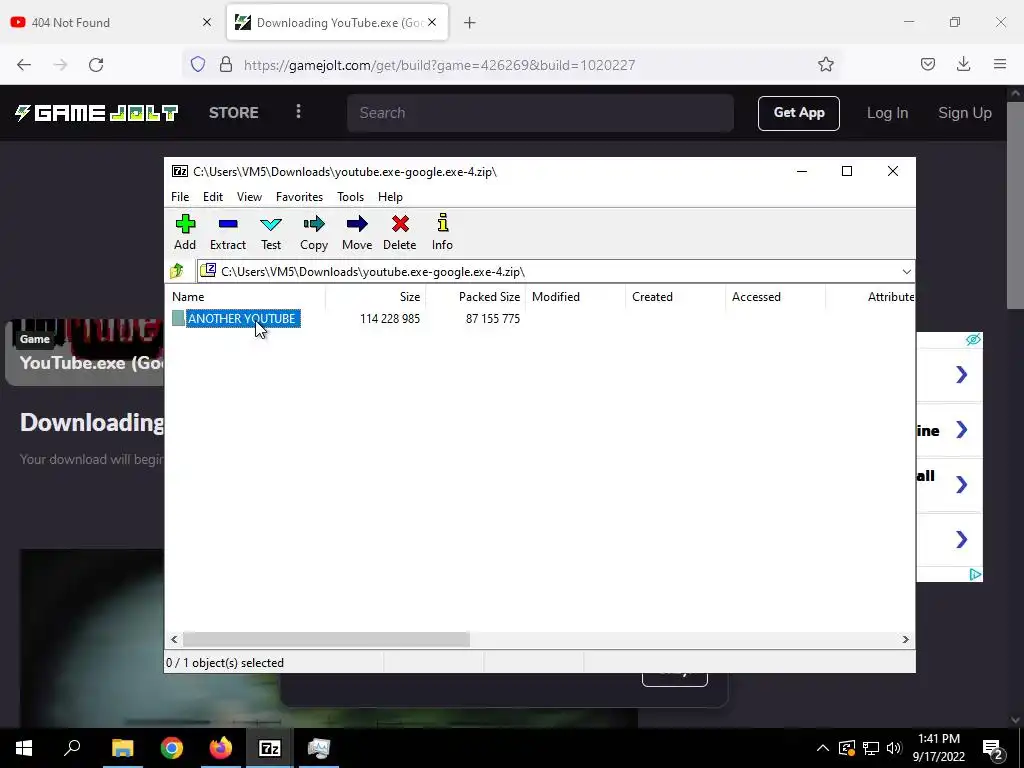Click the site padlock icon
1024x768 pixels.
tap(226, 64)
